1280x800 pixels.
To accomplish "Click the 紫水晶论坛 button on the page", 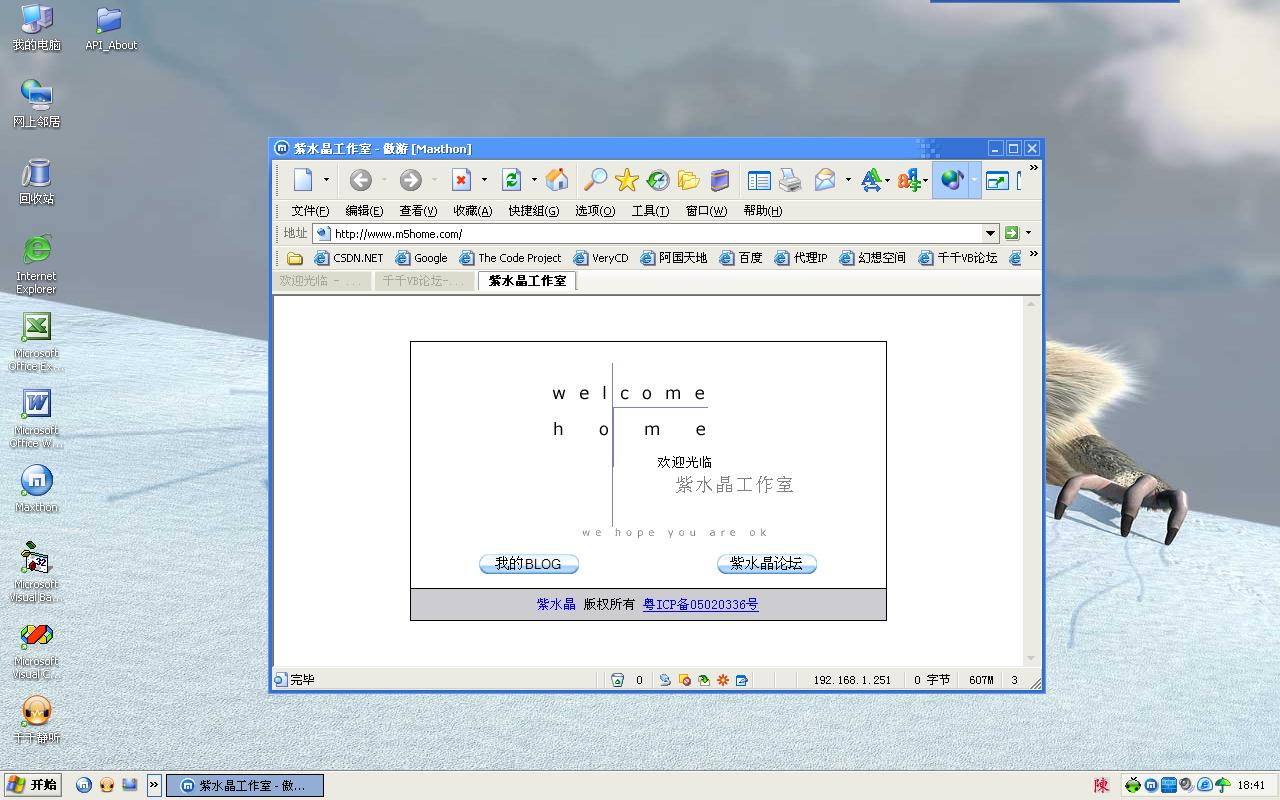I will click(767, 564).
